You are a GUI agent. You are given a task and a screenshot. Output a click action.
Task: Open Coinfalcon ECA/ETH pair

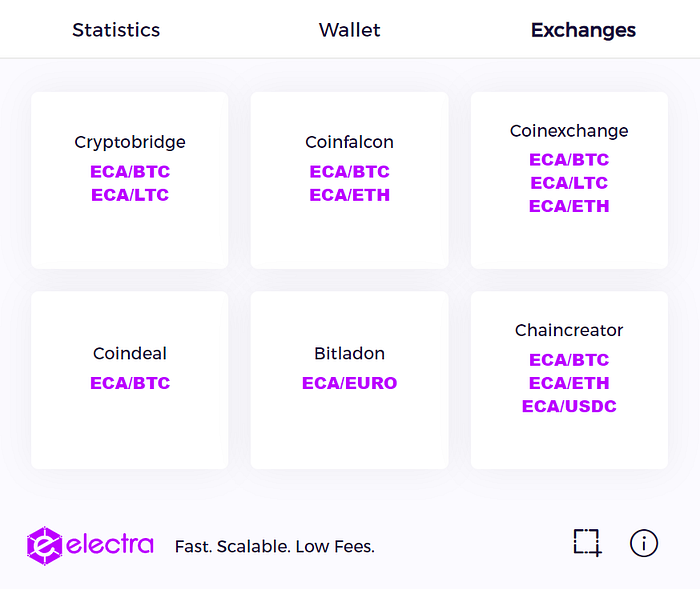350,195
